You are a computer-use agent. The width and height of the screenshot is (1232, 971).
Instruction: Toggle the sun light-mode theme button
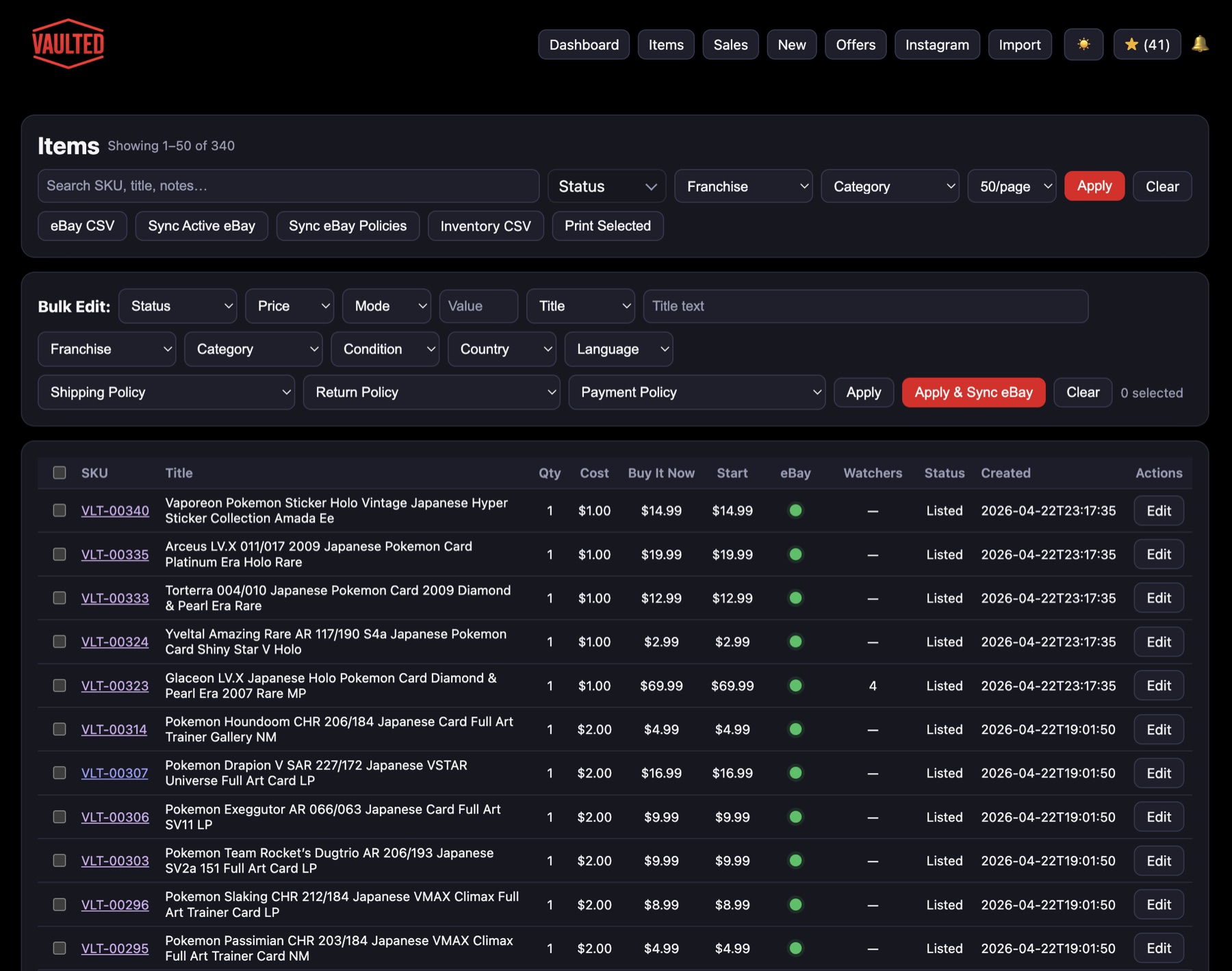[x=1083, y=45]
